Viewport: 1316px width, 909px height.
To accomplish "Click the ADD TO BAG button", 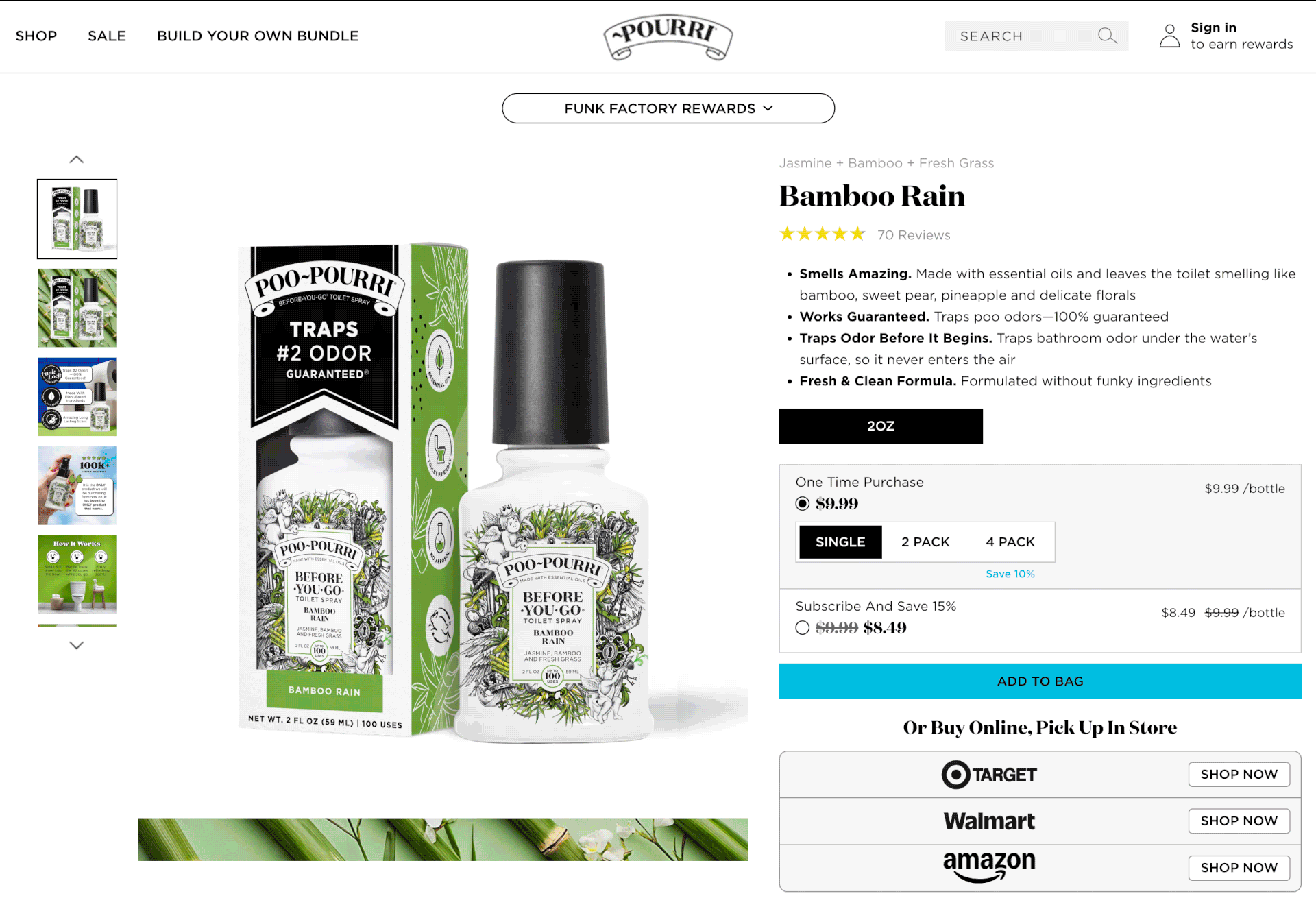I will point(1040,681).
